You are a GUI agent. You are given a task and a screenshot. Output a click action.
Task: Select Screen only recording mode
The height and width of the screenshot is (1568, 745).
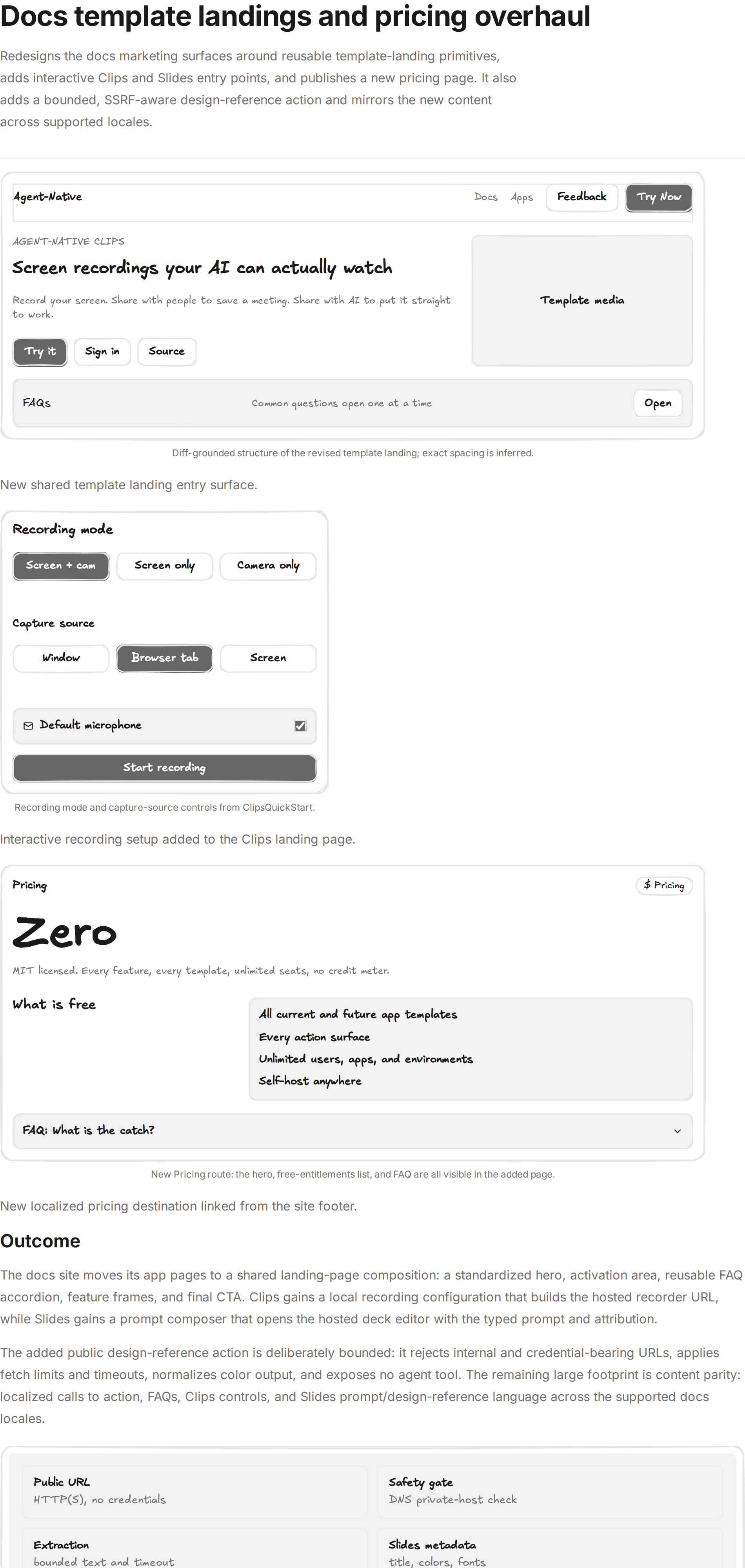coord(164,566)
